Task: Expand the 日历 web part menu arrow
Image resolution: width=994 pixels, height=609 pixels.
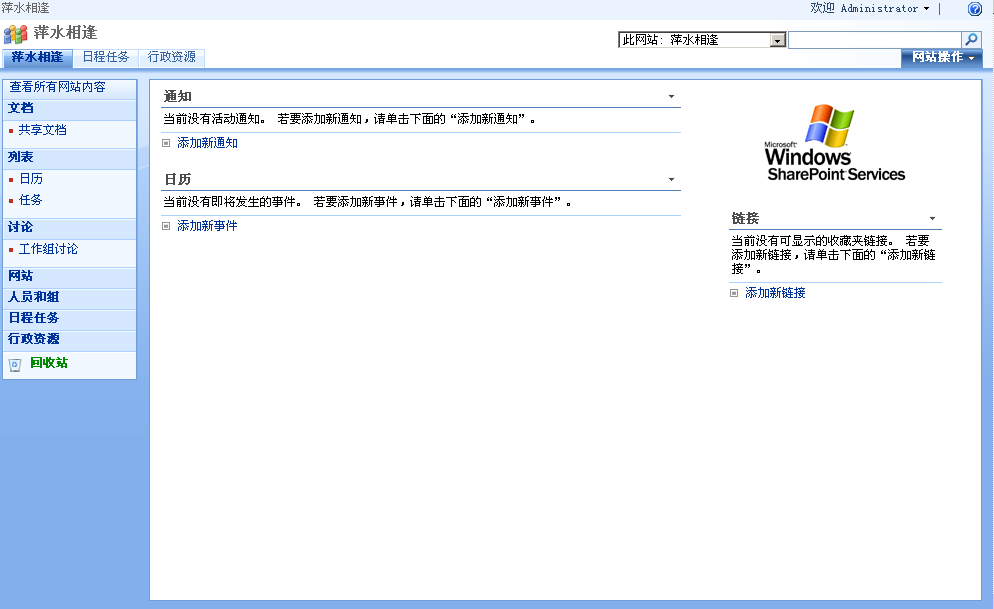Action: pyautogui.click(x=671, y=179)
